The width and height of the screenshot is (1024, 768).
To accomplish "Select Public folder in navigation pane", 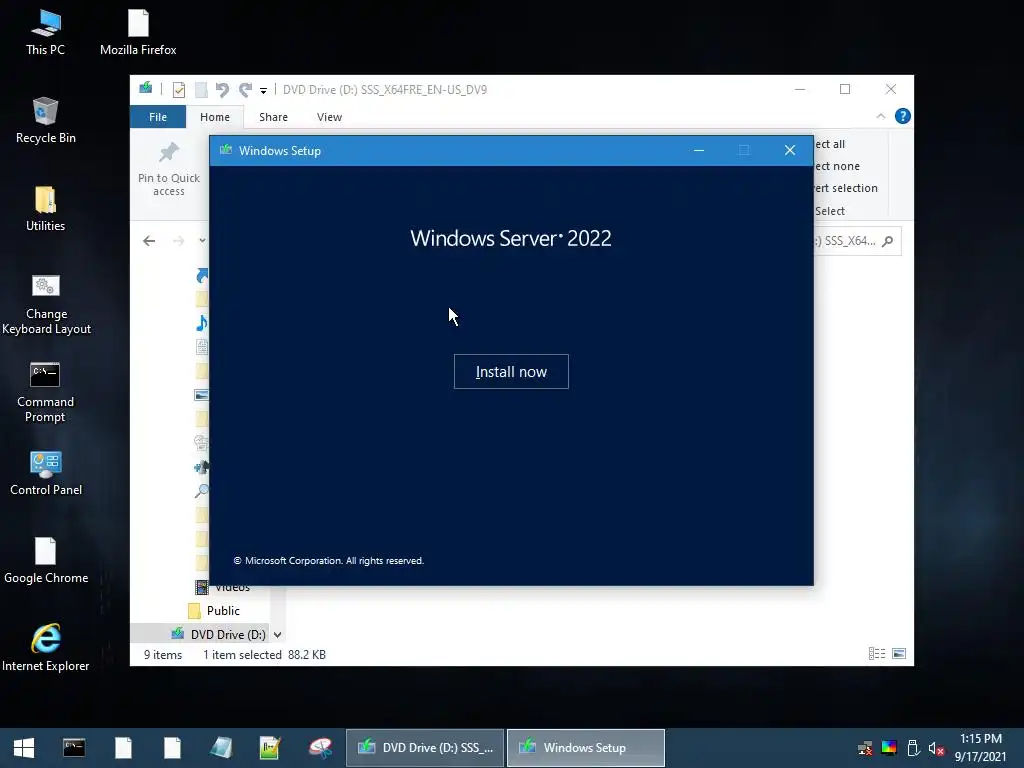I will [214, 611].
